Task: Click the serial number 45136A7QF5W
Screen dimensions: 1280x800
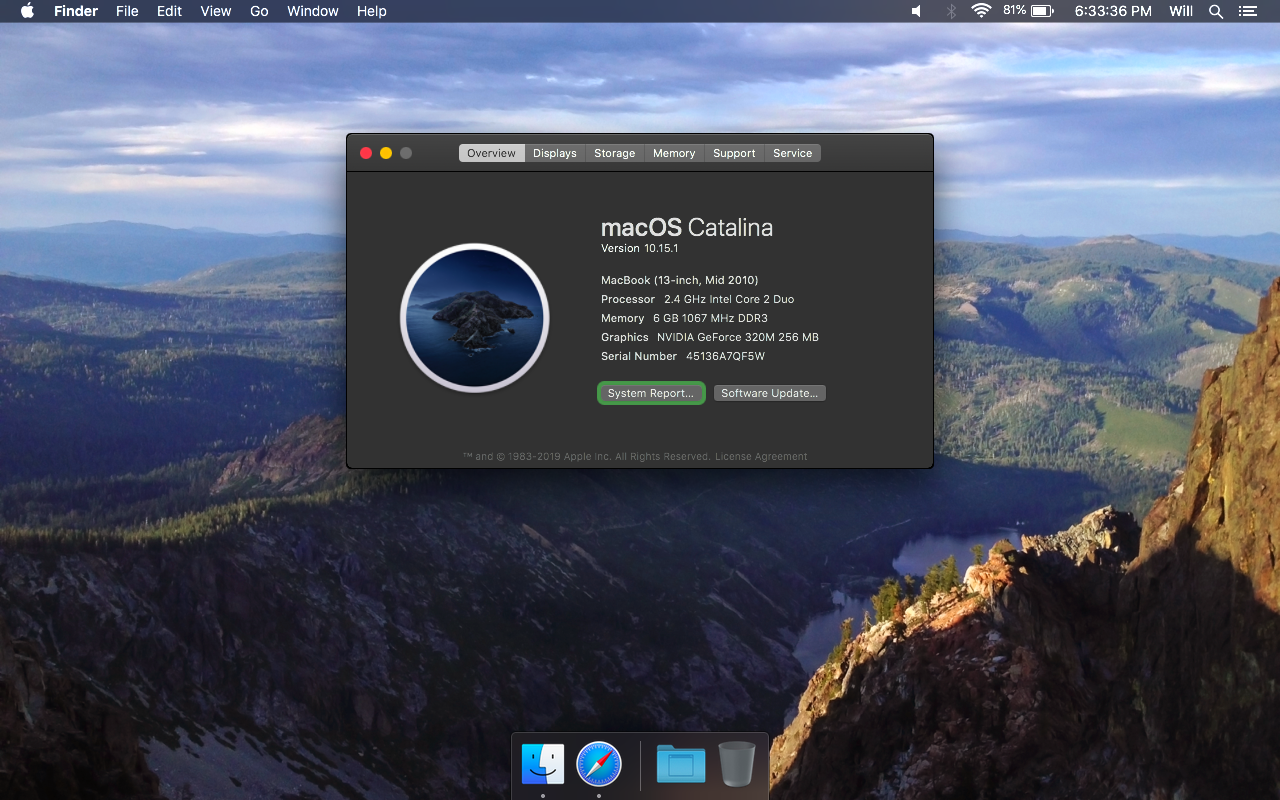Action: (725, 356)
